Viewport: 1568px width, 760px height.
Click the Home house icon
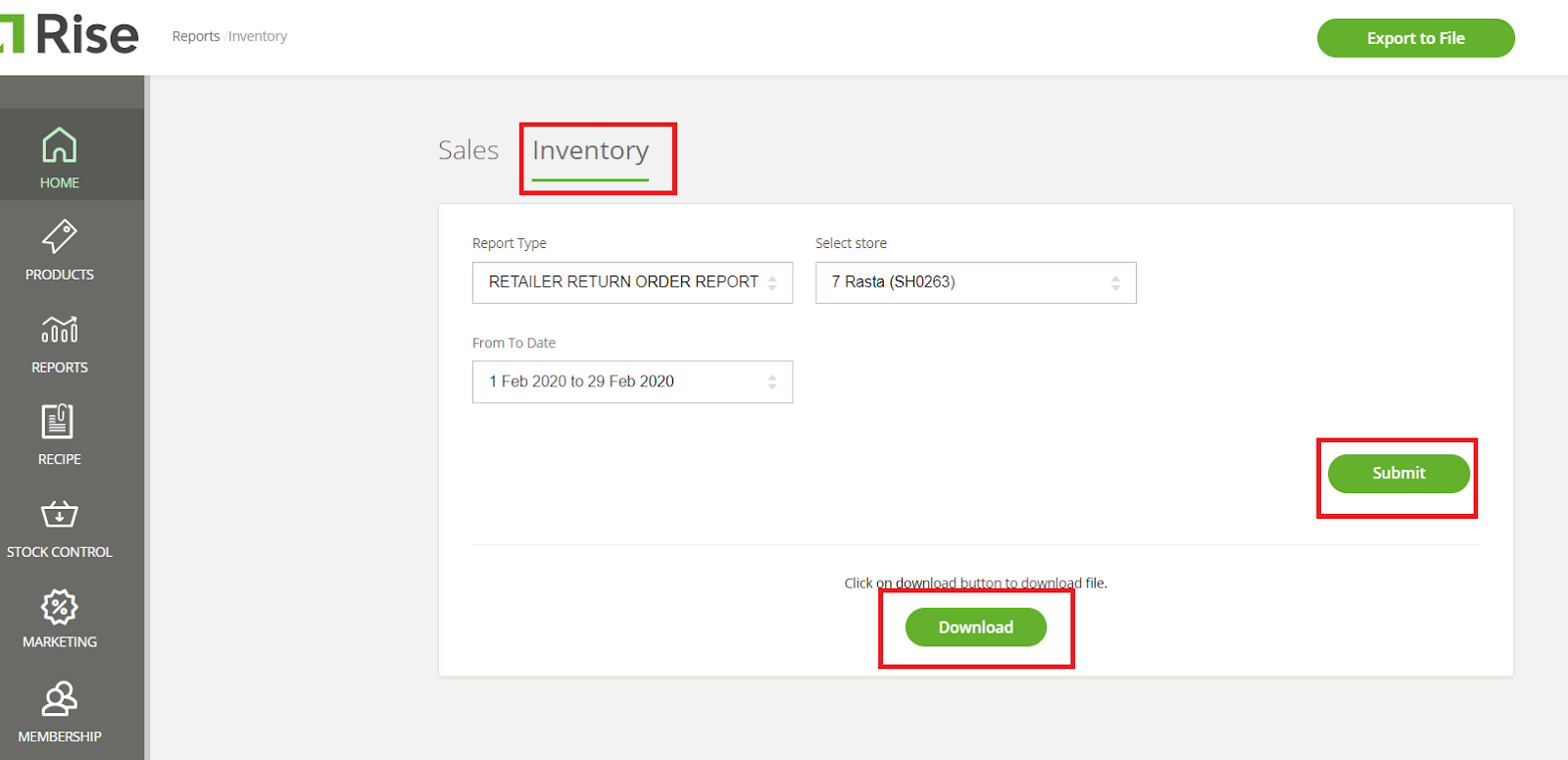(x=59, y=146)
